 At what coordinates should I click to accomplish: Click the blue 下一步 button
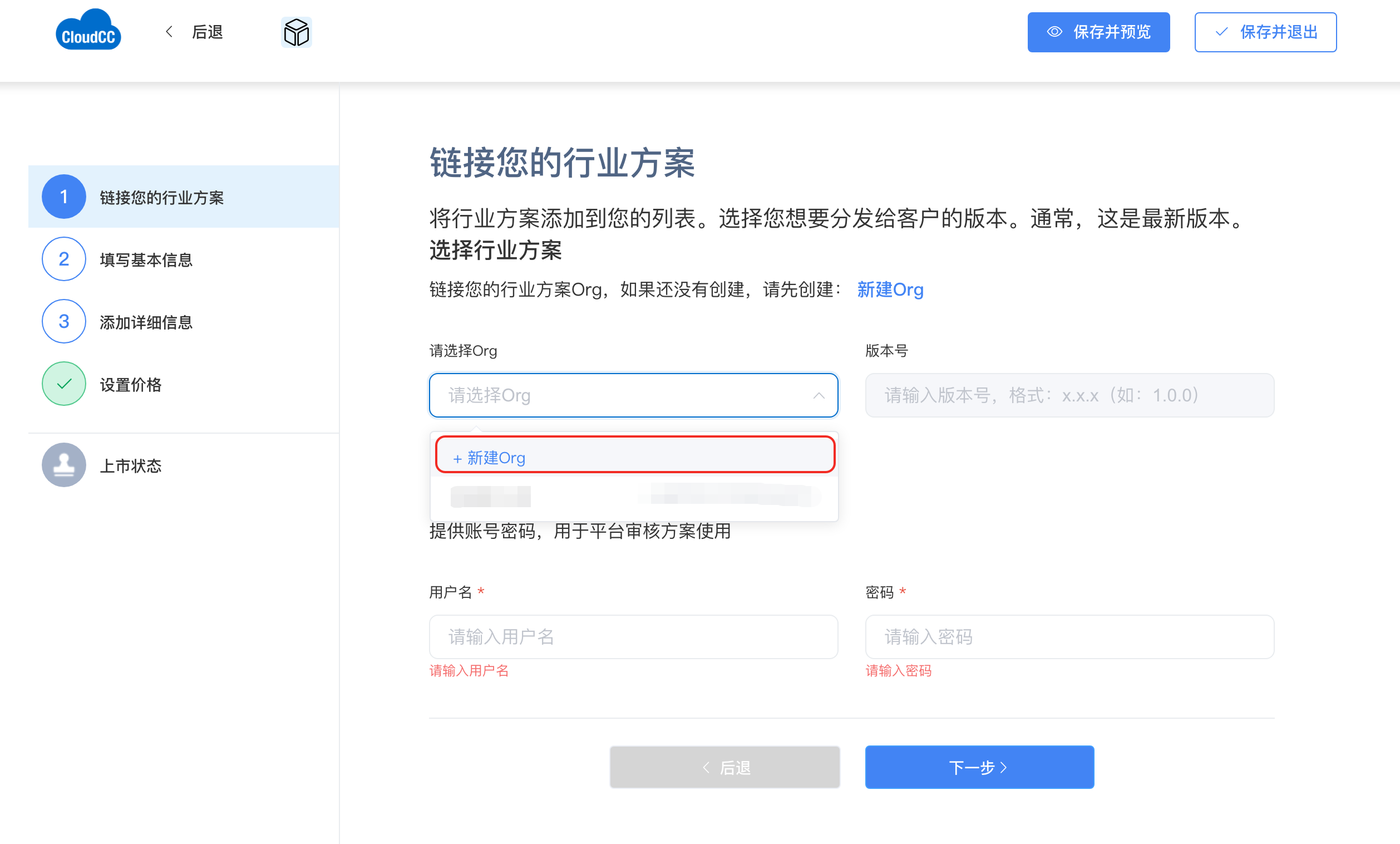coord(979,767)
